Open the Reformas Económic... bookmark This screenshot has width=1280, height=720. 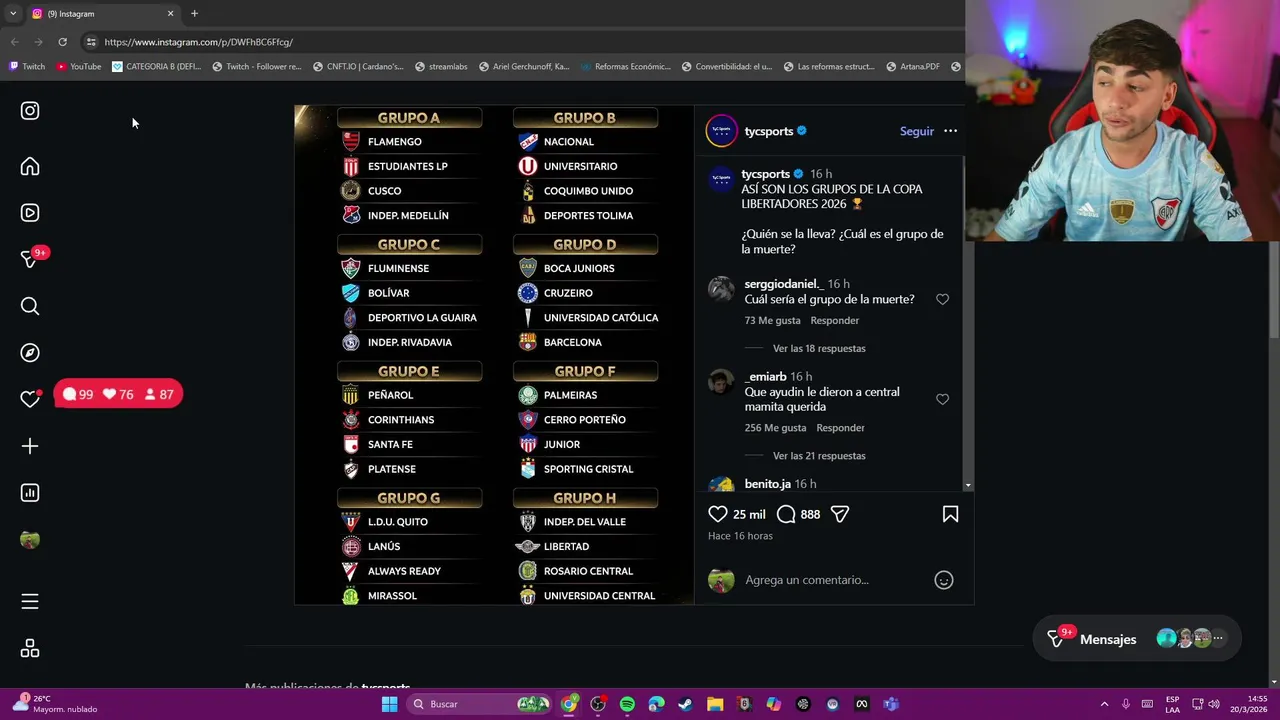[x=625, y=67]
